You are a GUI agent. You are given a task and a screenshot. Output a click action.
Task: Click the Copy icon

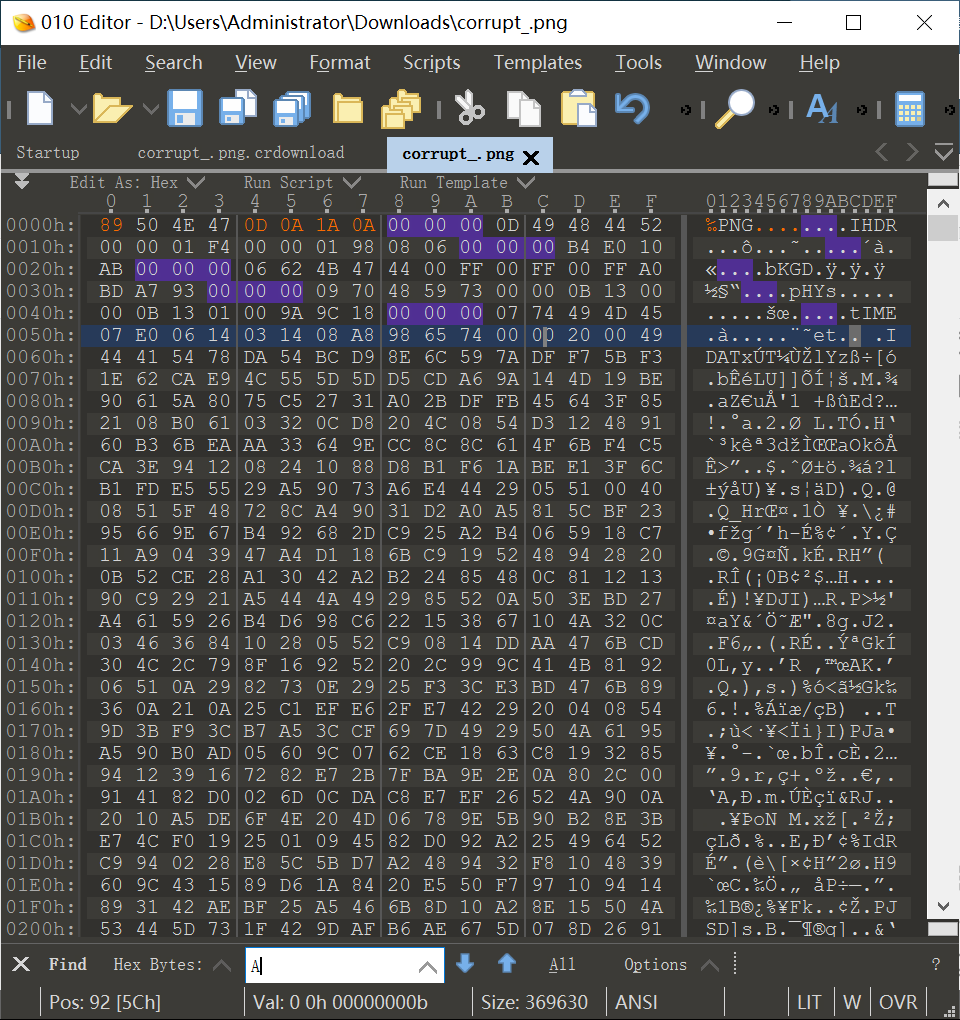tap(524, 108)
